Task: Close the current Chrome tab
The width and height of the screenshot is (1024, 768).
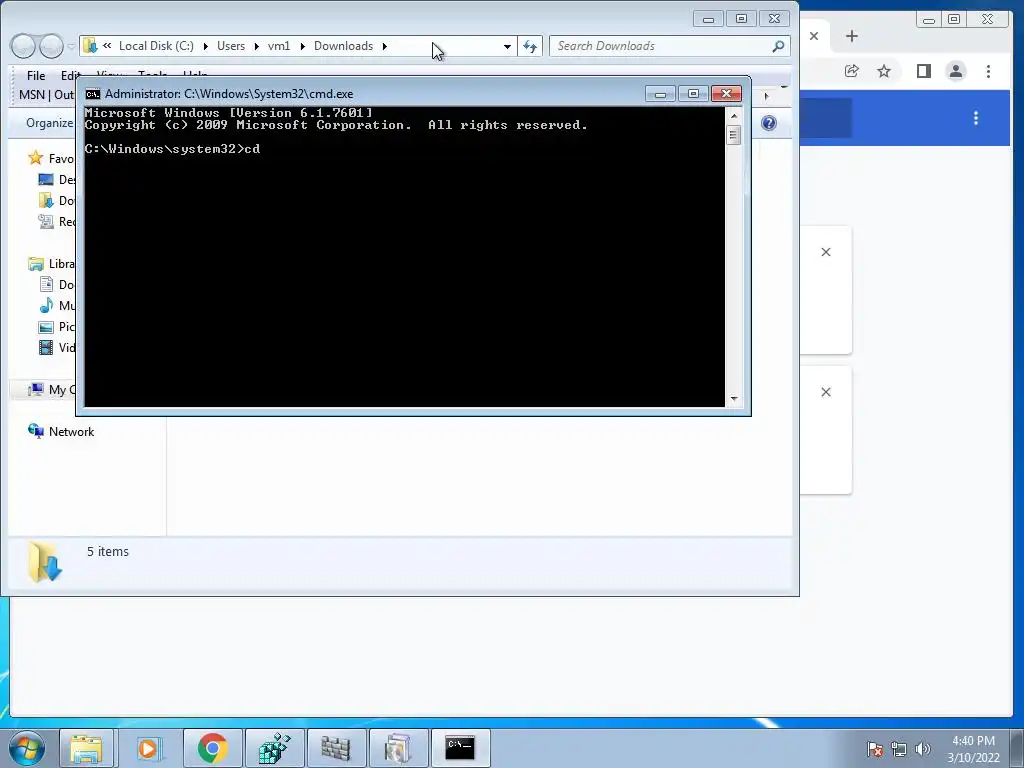Action: [x=814, y=37]
